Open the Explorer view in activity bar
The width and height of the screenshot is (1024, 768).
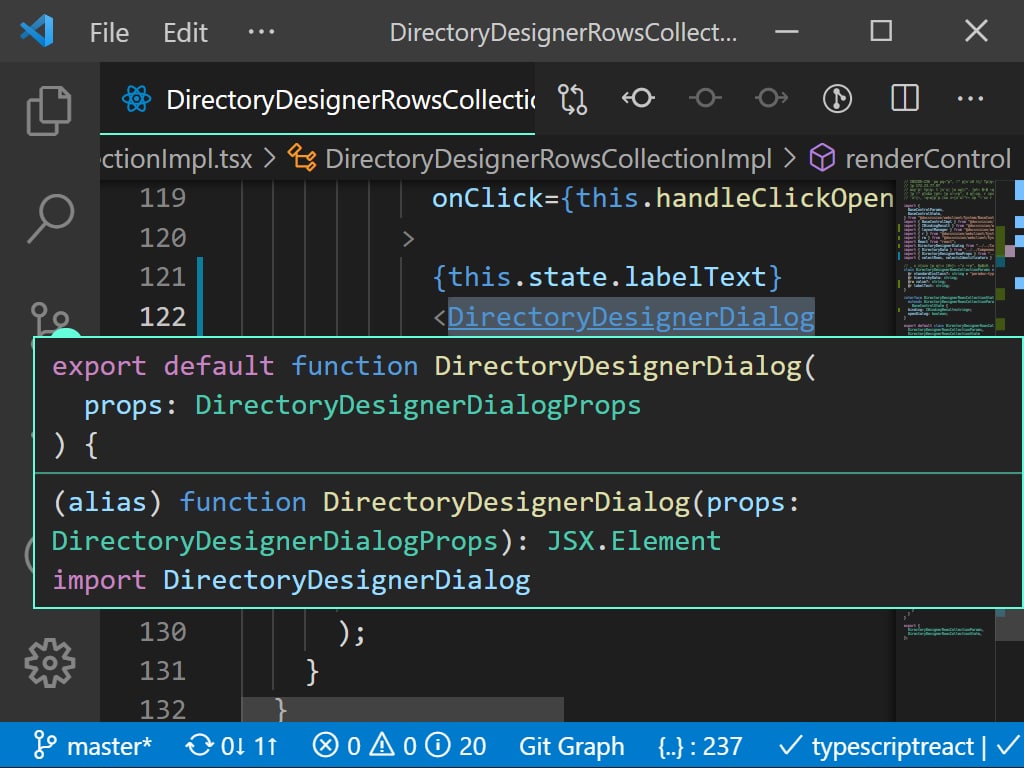point(49,110)
